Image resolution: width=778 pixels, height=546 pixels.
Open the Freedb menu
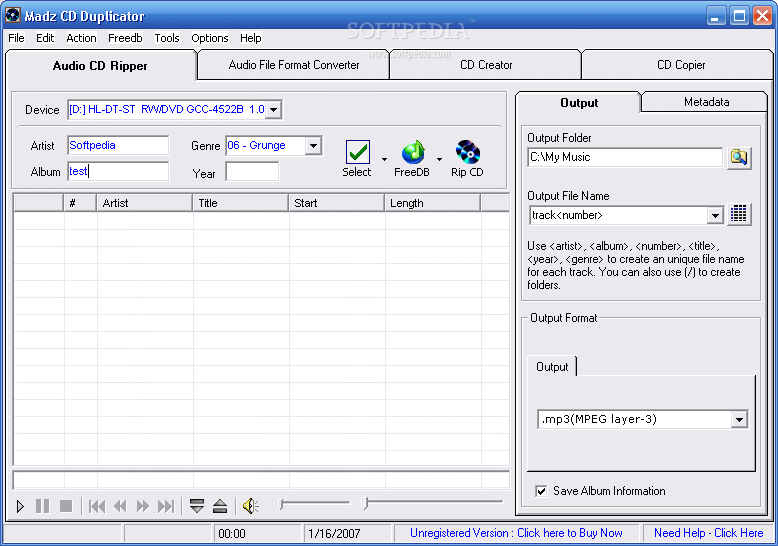(x=125, y=38)
